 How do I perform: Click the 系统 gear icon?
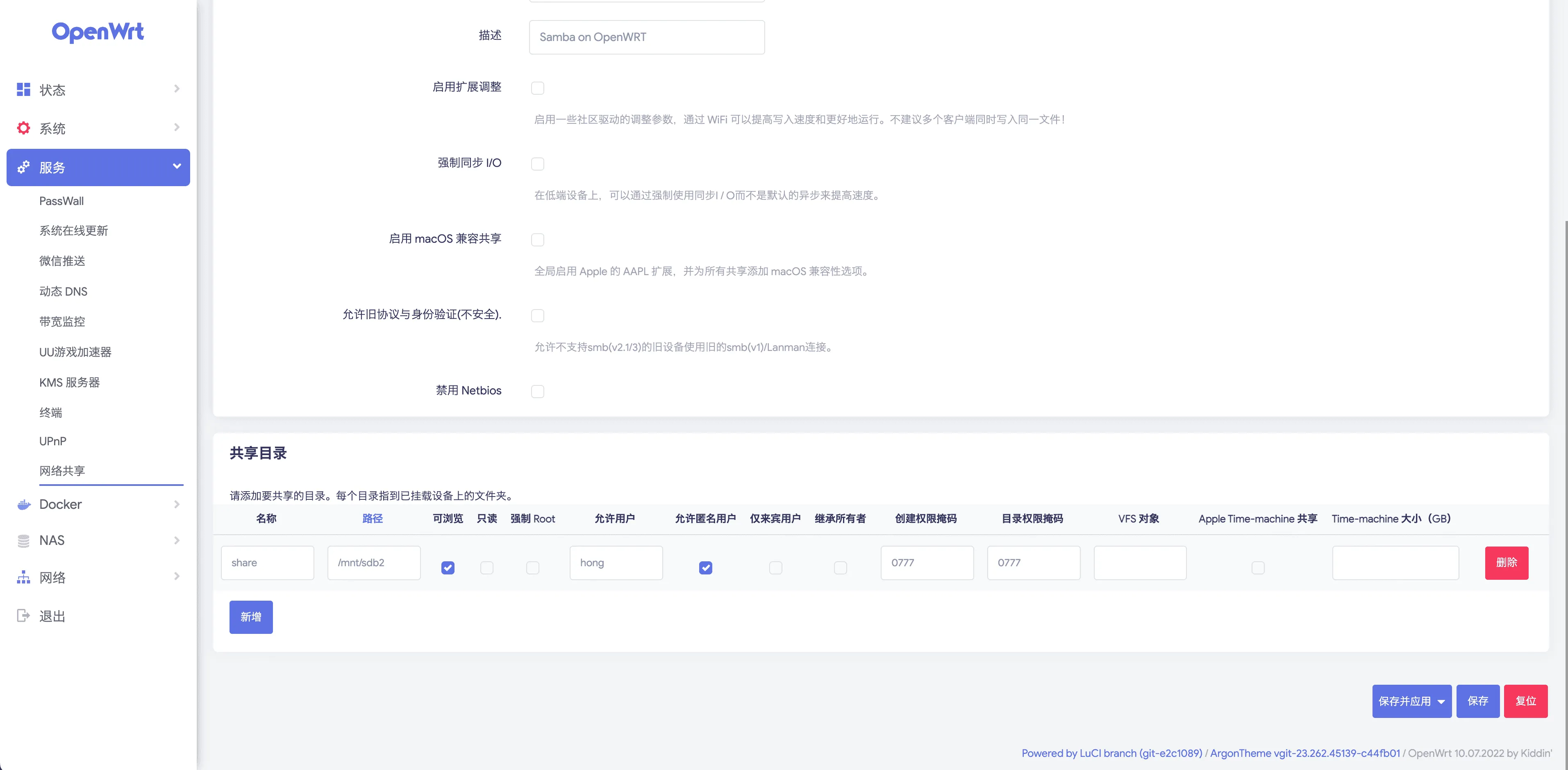point(23,128)
